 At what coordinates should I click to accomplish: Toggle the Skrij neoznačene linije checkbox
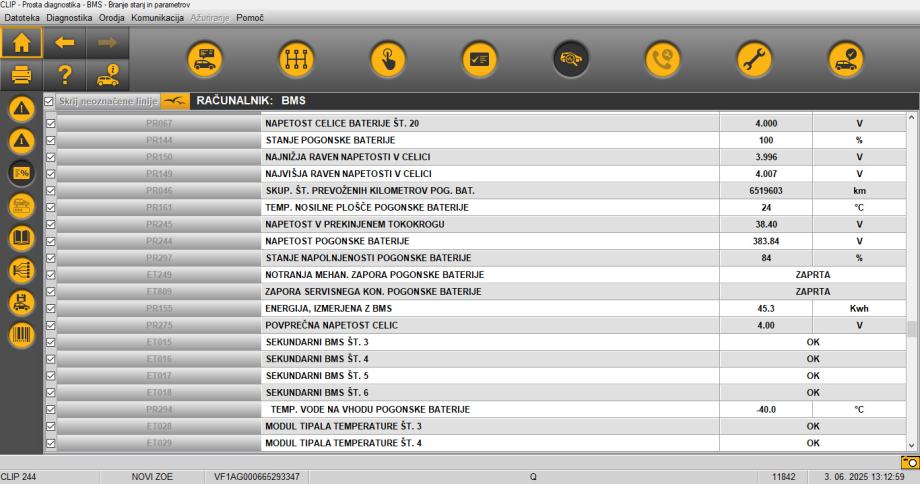[x=49, y=101]
